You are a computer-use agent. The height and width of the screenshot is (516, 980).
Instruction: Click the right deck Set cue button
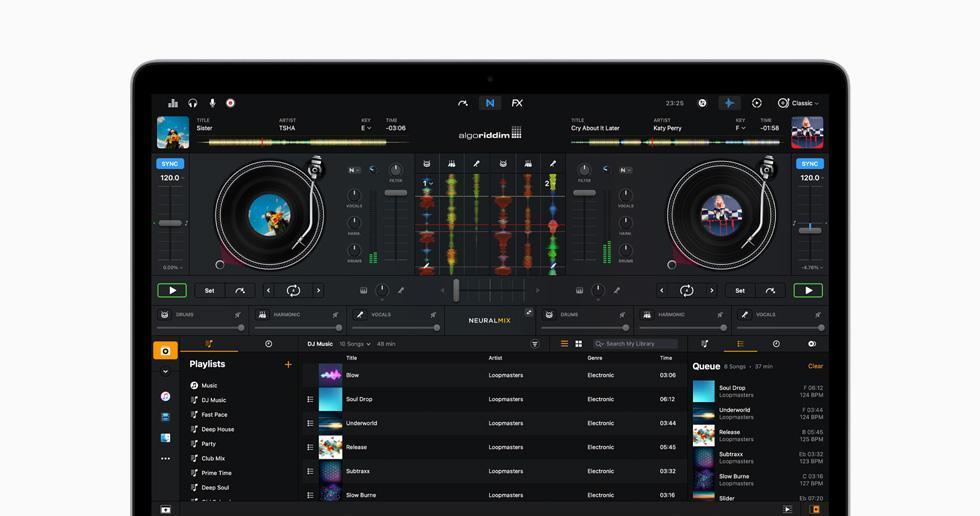coord(740,290)
